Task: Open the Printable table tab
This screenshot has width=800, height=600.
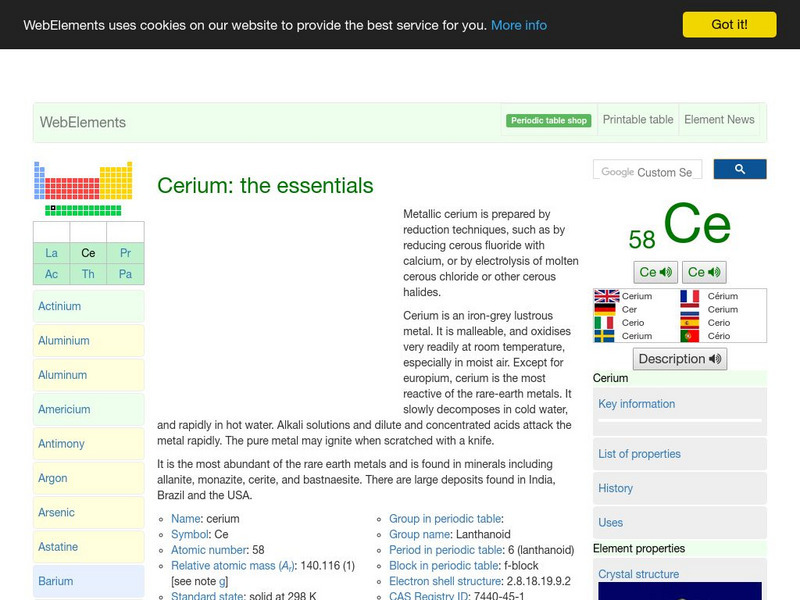Action: 637,119
